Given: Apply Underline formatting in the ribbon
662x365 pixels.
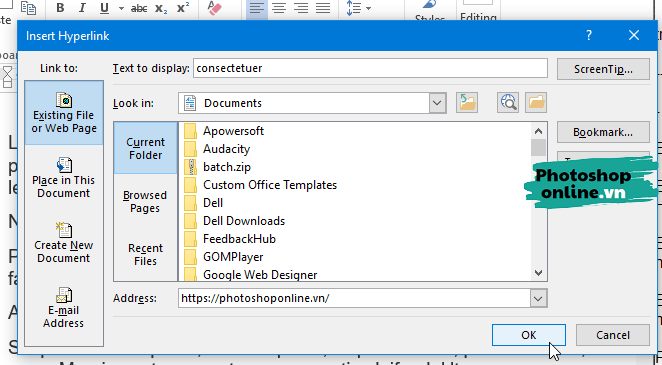Looking at the screenshot, I should pyautogui.click(x=104, y=8).
